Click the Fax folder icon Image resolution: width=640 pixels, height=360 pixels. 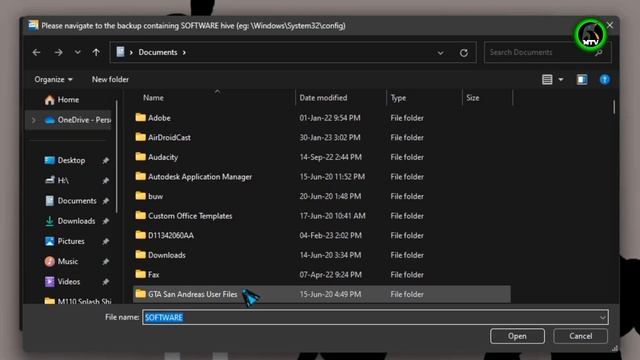(x=140, y=274)
